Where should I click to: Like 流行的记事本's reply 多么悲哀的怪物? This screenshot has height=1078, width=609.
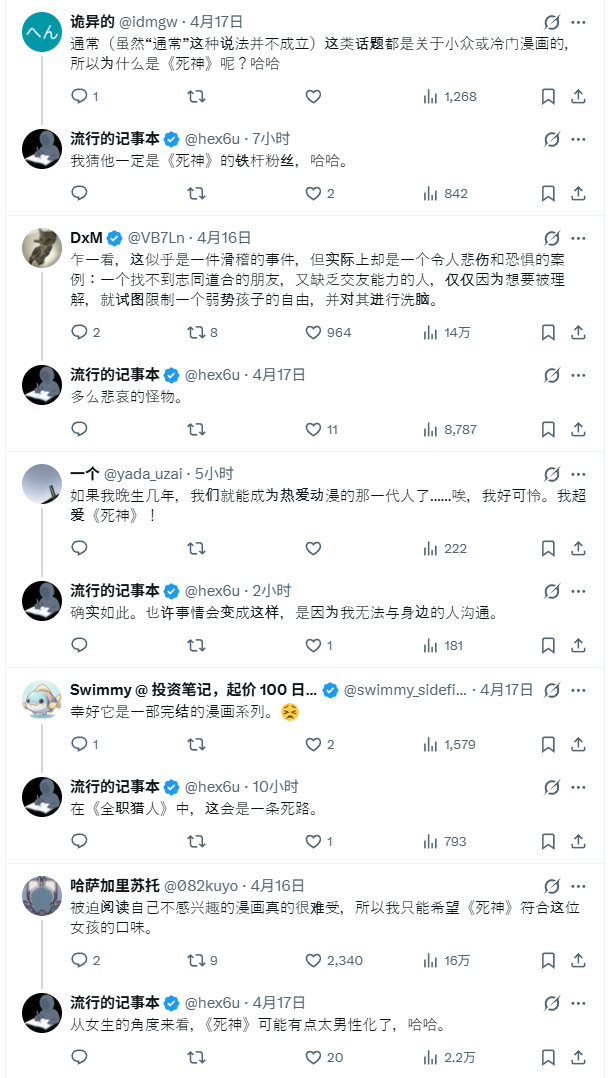(x=313, y=428)
